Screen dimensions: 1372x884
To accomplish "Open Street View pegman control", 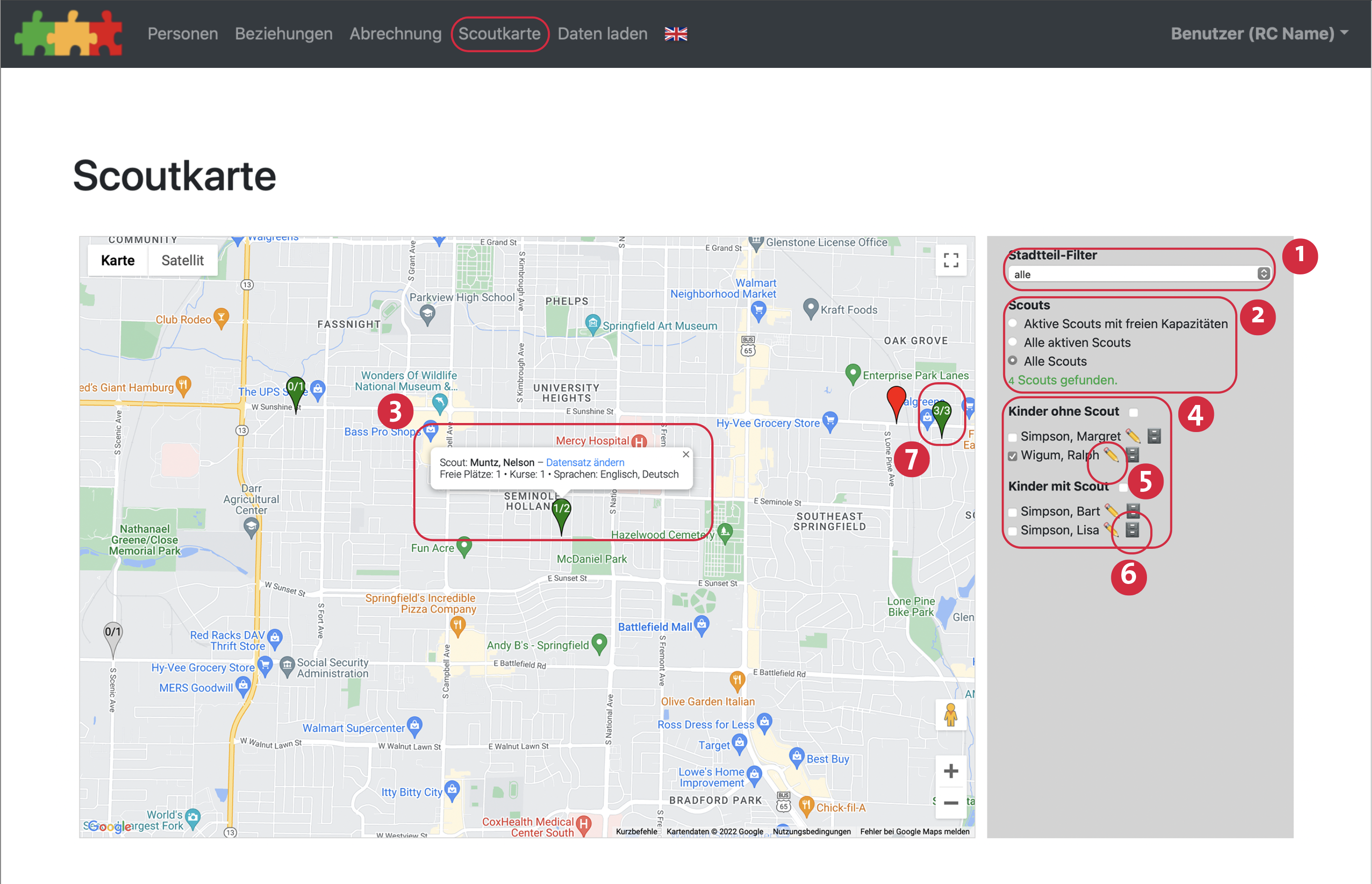I will click(950, 715).
